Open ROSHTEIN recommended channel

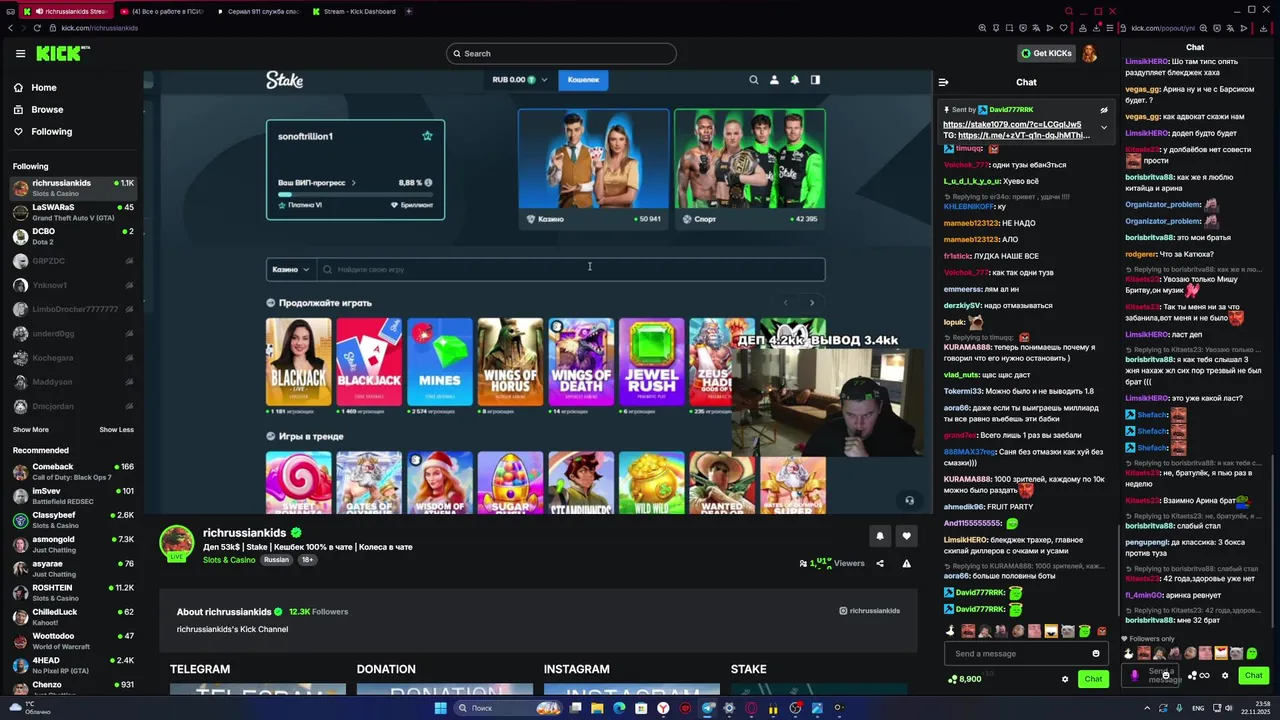coord(72,592)
